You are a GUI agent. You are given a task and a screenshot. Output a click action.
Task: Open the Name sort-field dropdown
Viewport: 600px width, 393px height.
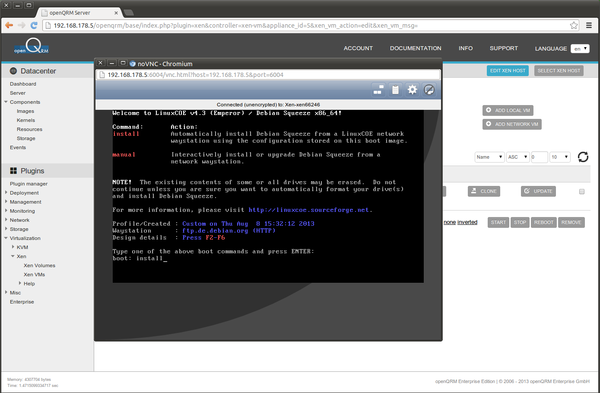tap(489, 157)
